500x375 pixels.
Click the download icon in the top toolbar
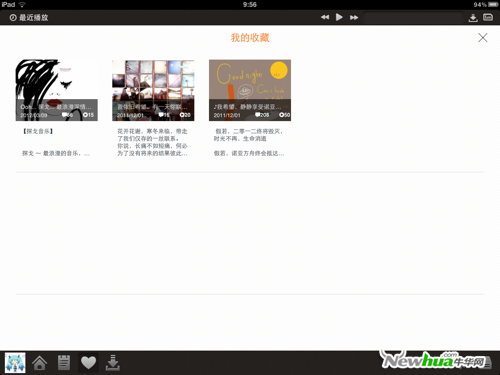click(x=473, y=18)
